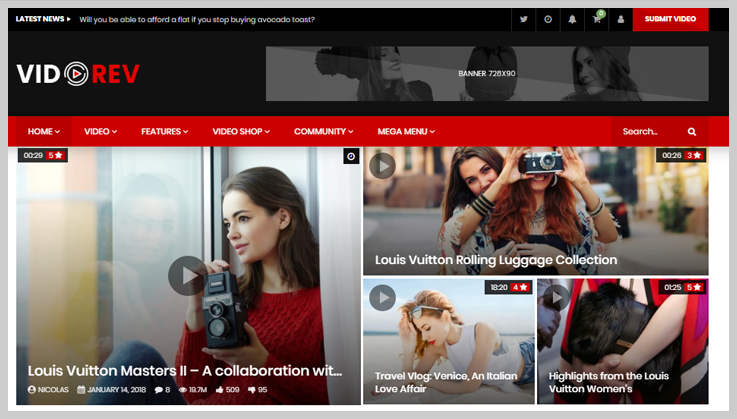The width and height of the screenshot is (737, 419).
Task: Play the Travel Vlog Venice video
Action: (x=382, y=298)
